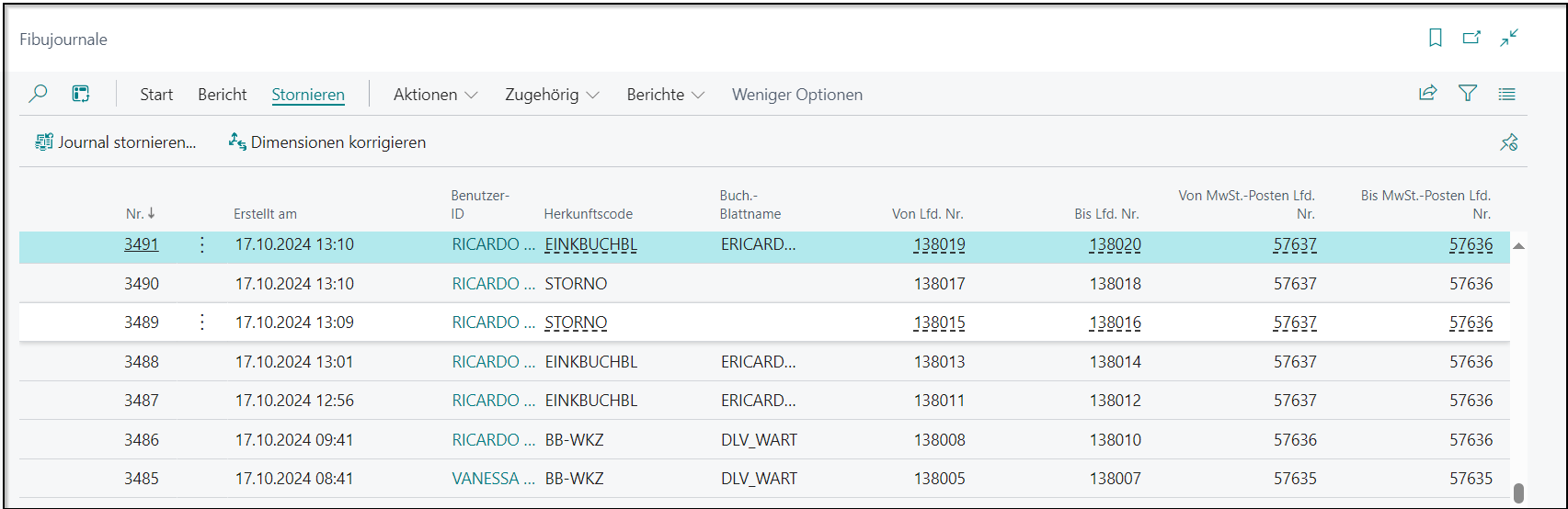Click the search magnifier icon
The height and width of the screenshot is (509, 1568).
pos(39,94)
